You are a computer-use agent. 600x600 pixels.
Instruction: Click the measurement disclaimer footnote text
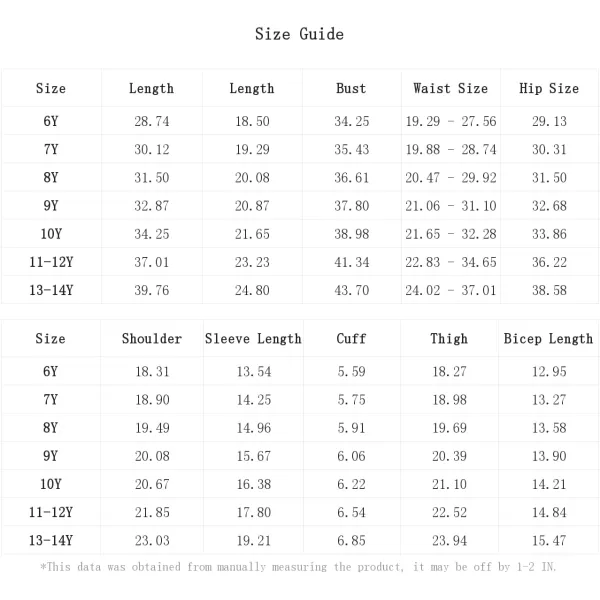tap(298, 567)
